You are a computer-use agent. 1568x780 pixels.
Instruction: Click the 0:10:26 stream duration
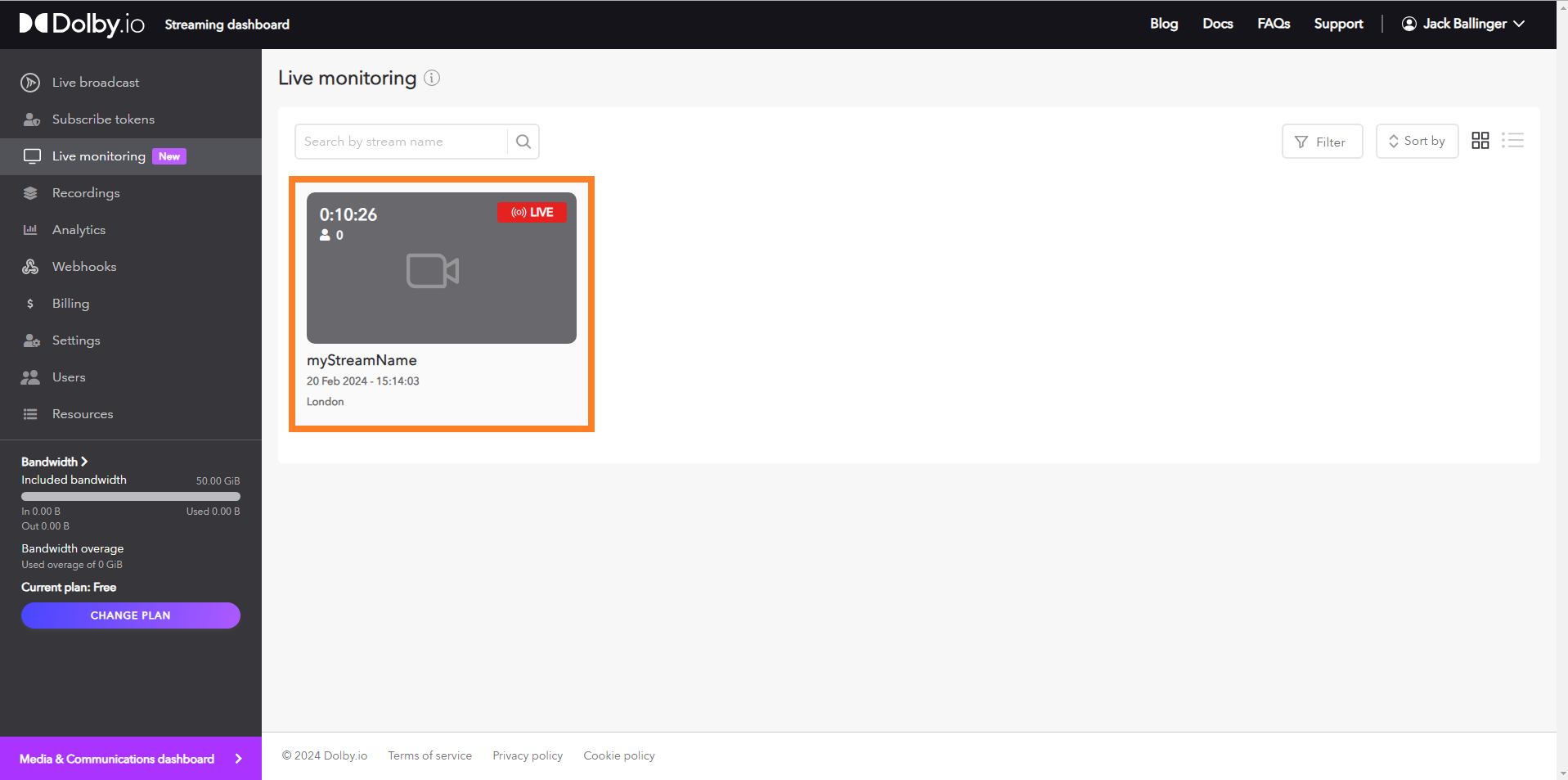click(x=348, y=214)
